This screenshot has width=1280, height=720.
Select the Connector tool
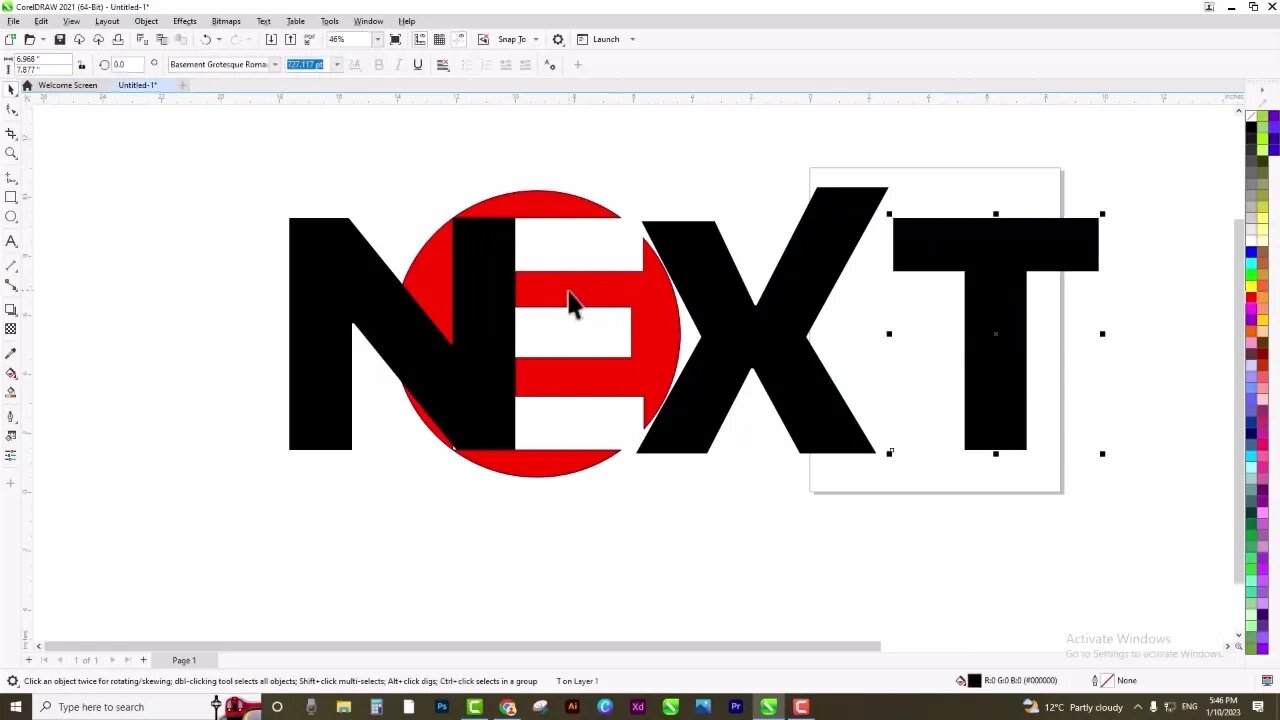tap(11, 285)
